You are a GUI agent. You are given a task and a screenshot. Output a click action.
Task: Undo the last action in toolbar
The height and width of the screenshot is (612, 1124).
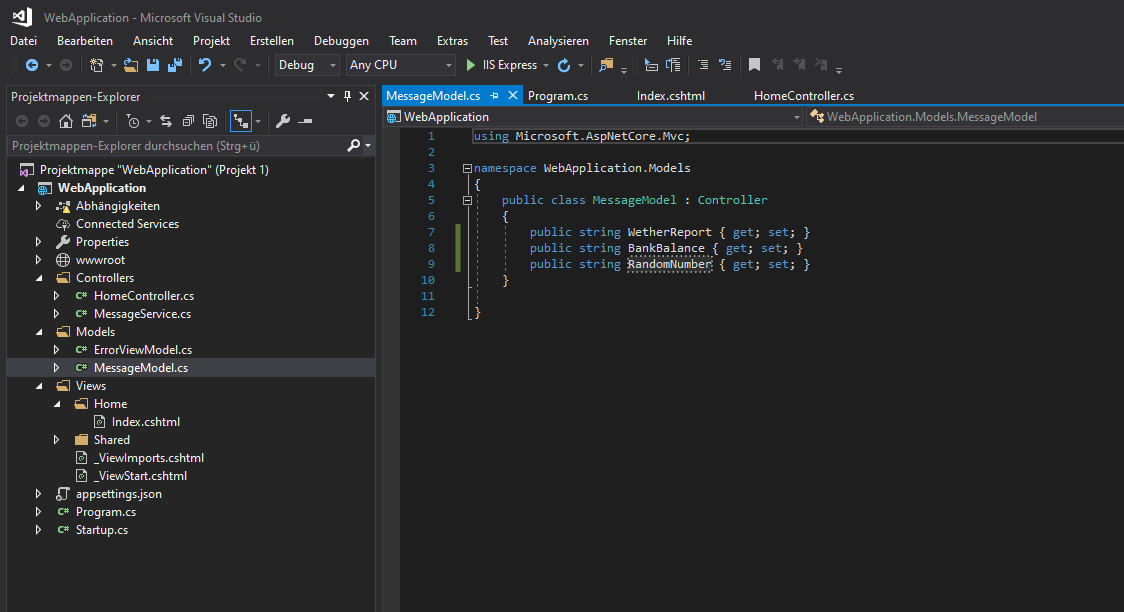point(205,65)
